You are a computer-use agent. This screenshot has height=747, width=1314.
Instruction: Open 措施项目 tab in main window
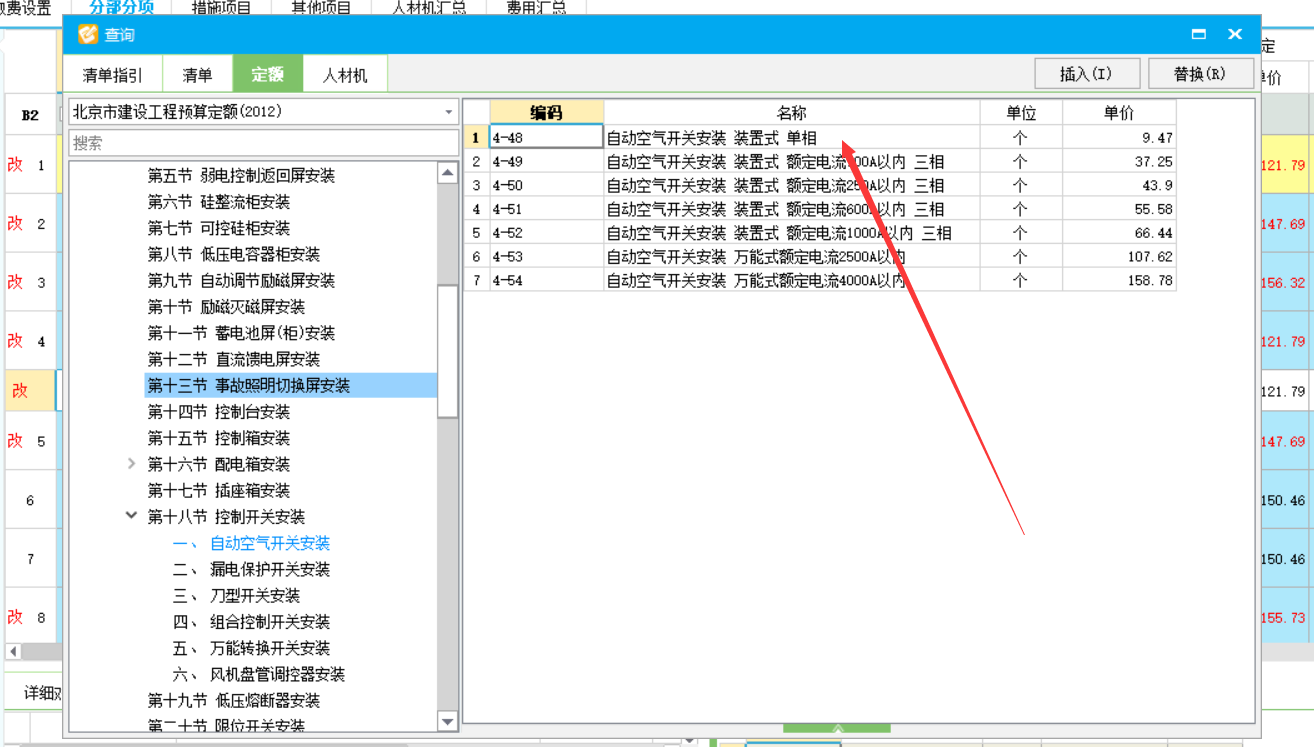coord(221,7)
